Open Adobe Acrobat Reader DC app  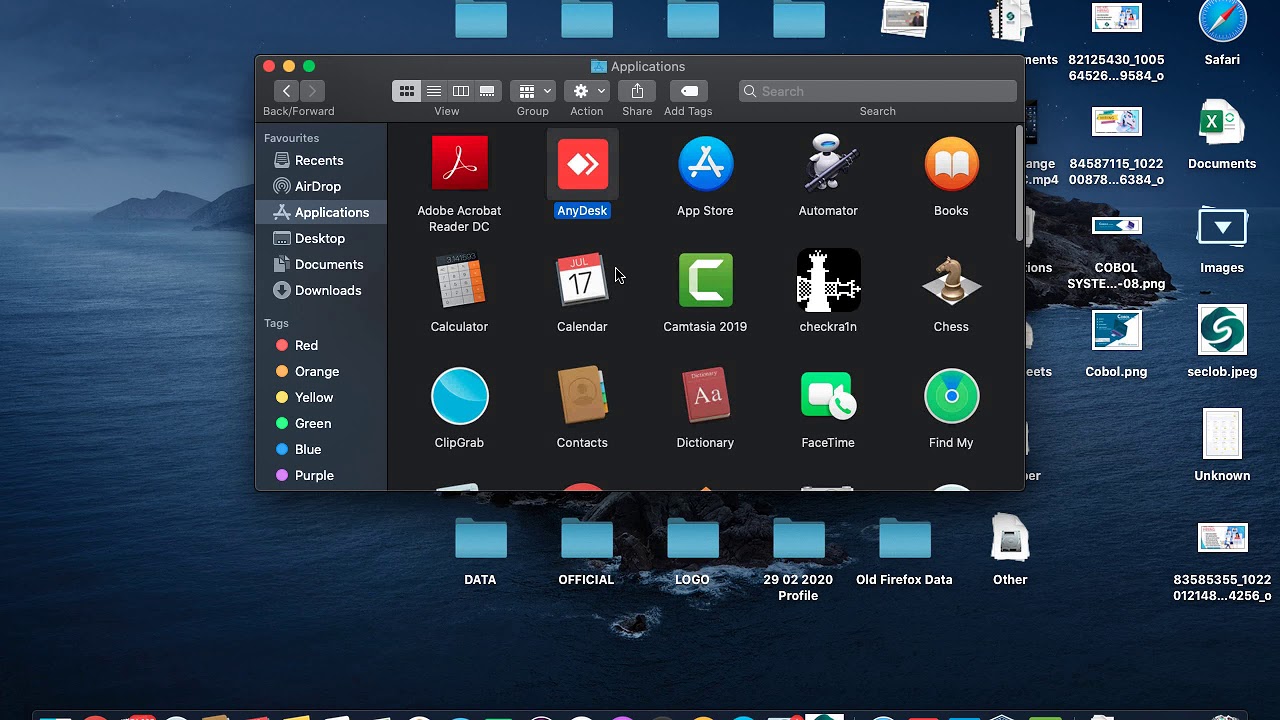[459, 163]
